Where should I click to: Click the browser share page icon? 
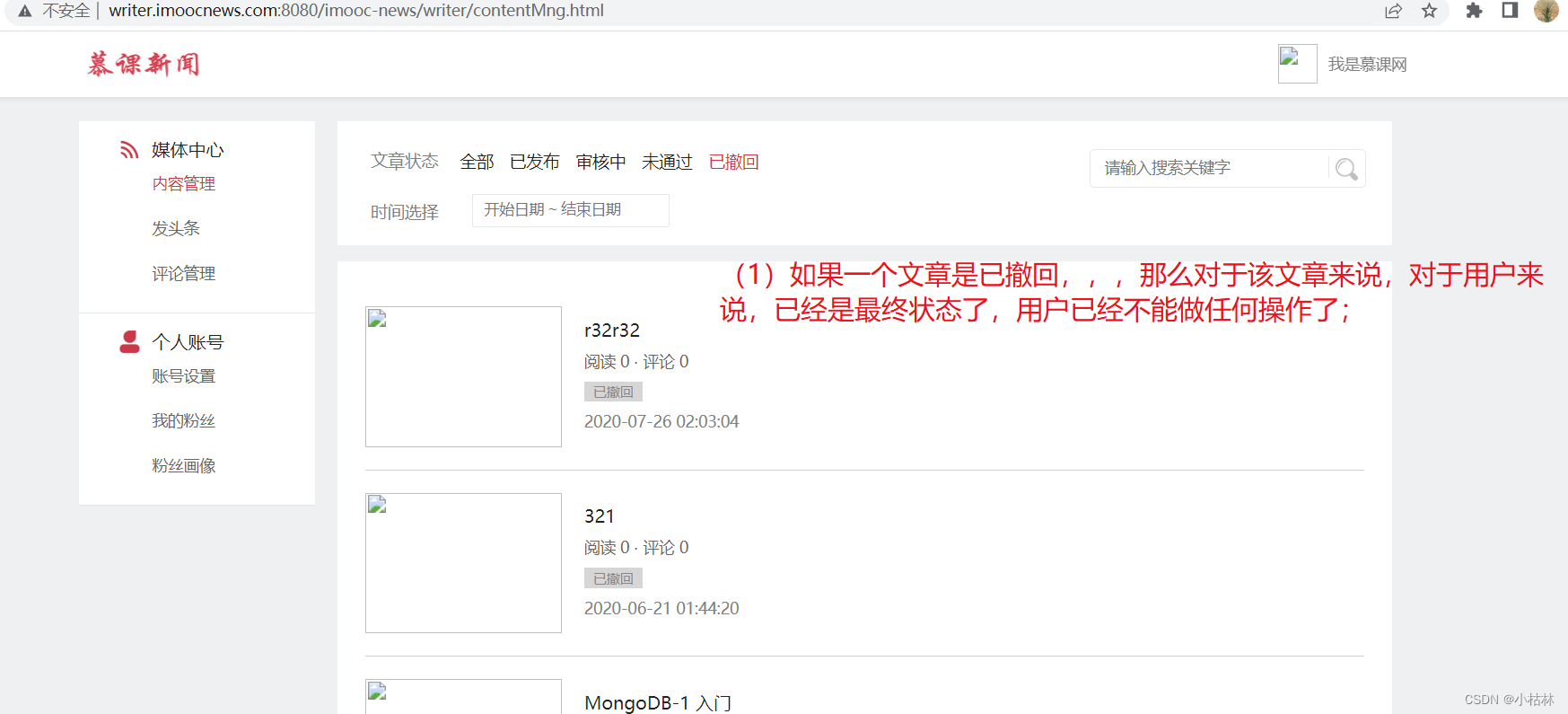coord(1393,11)
